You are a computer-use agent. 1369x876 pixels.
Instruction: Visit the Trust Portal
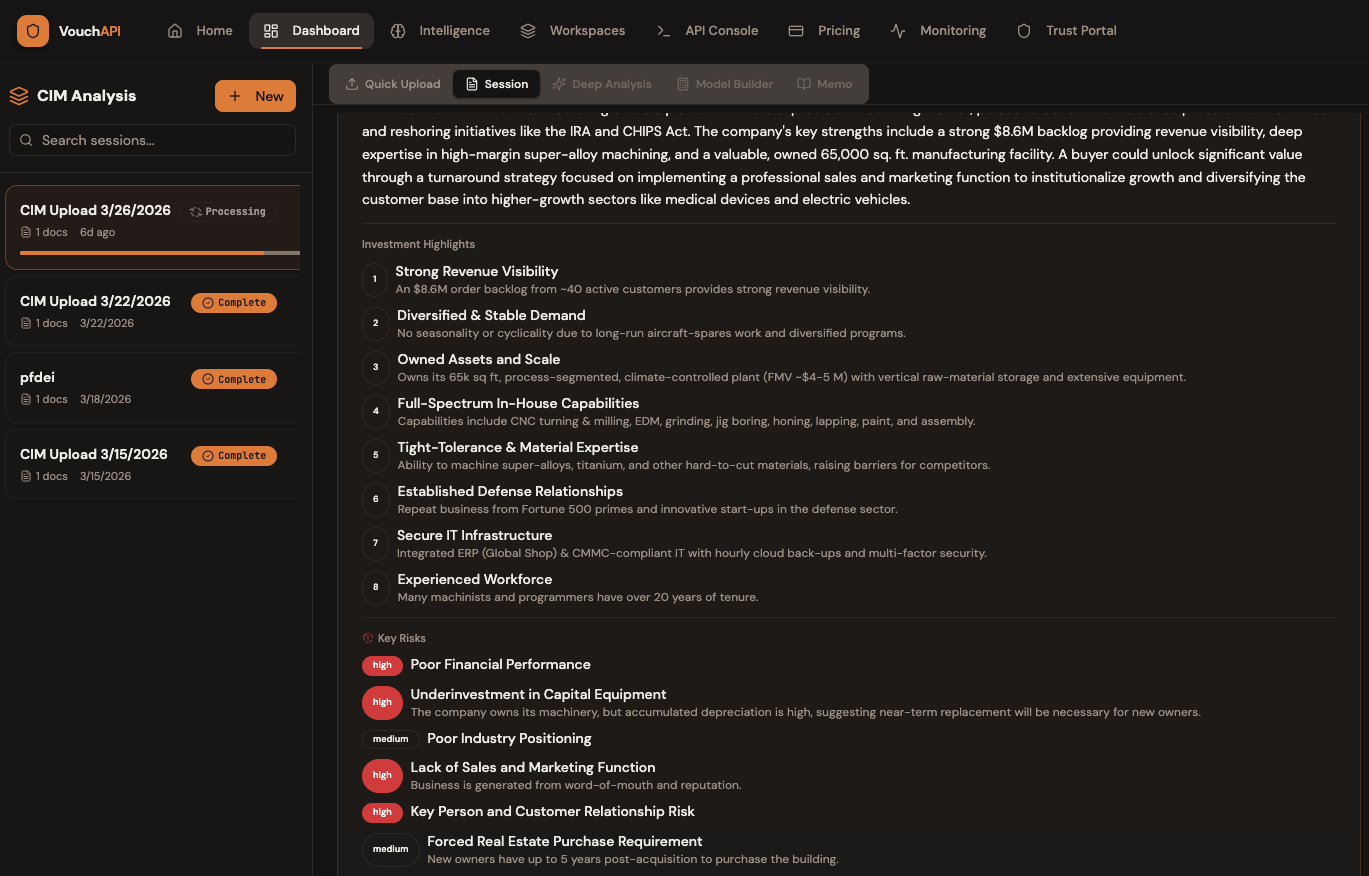pos(1066,31)
